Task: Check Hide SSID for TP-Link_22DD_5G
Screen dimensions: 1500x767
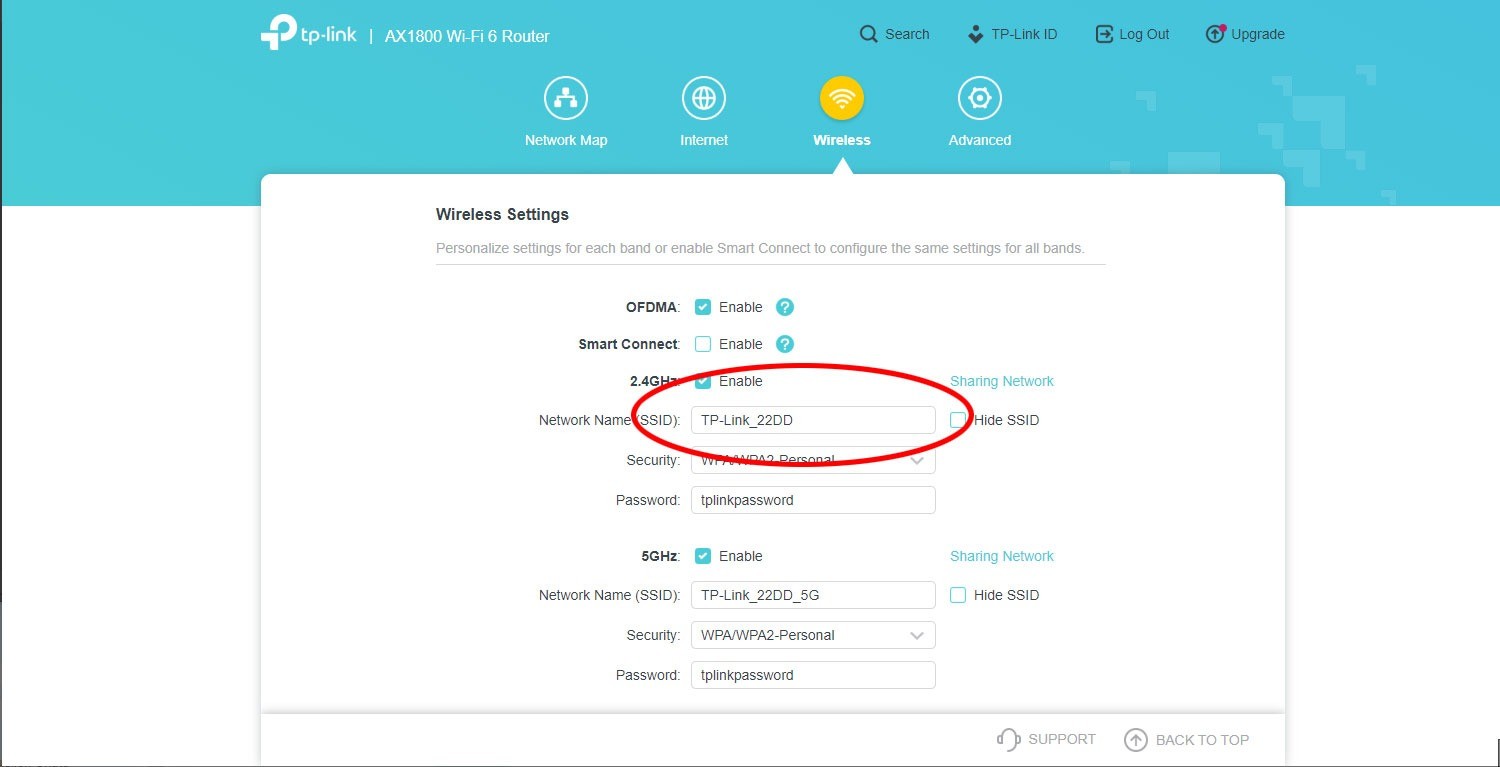Action: point(958,595)
